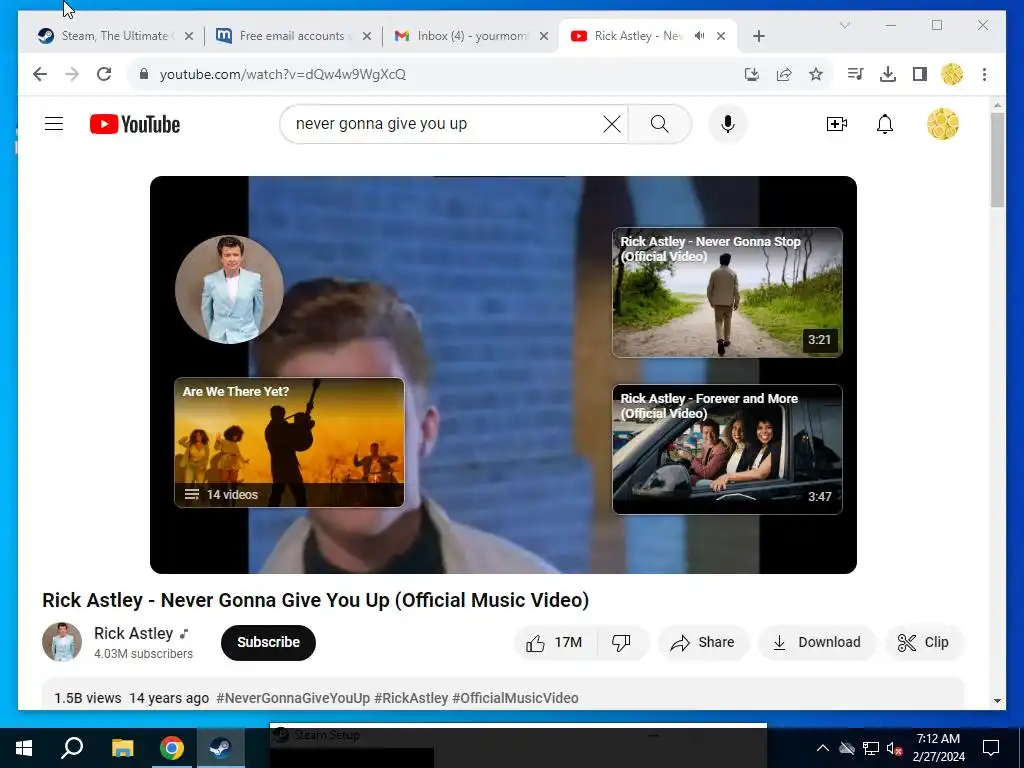Open the Windows Start menu
The height and width of the screenshot is (768, 1024).
[x=24, y=748]
